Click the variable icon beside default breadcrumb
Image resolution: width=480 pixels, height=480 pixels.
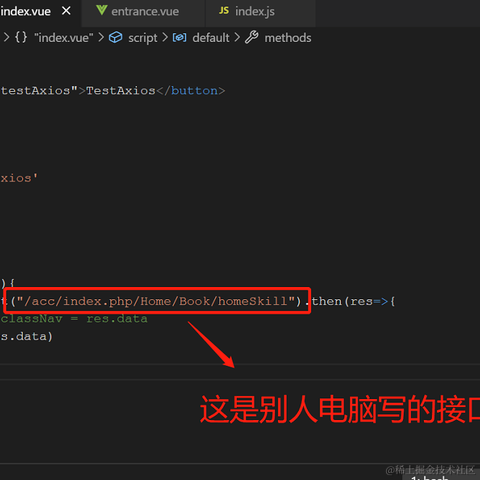point(180,38)
